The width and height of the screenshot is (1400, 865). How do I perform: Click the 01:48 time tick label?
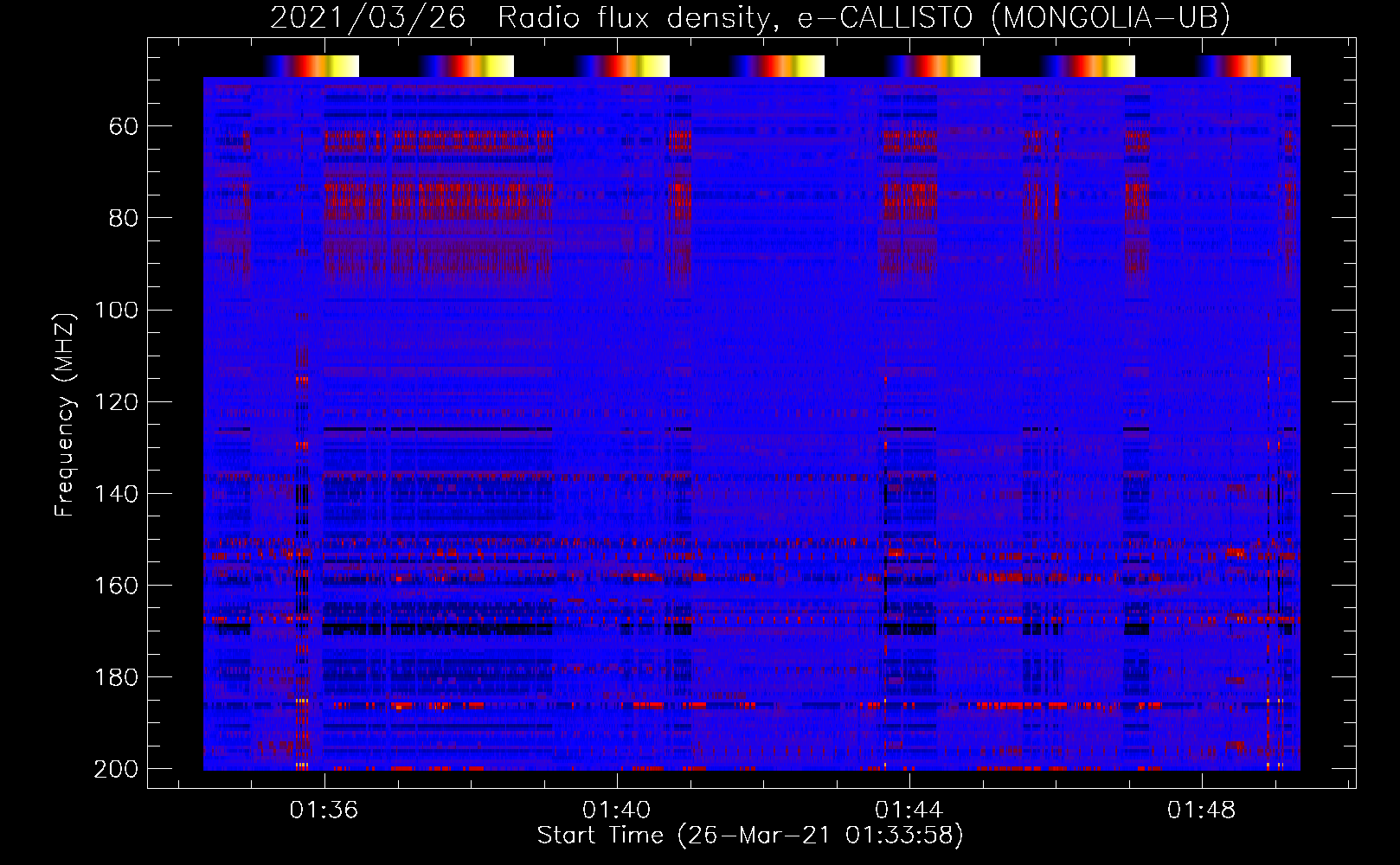[1201, 811]
